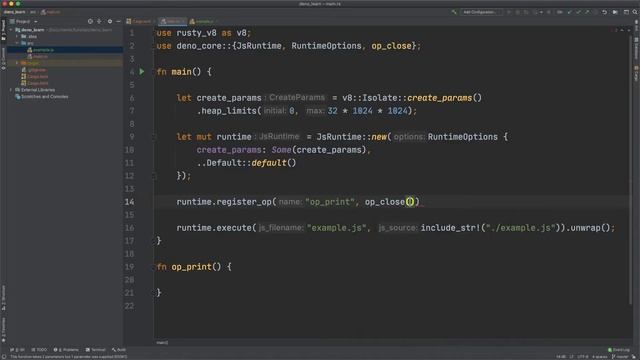640x360 pixels.
Task: Select Scratches and Consoles node
Action: (42, 97)
